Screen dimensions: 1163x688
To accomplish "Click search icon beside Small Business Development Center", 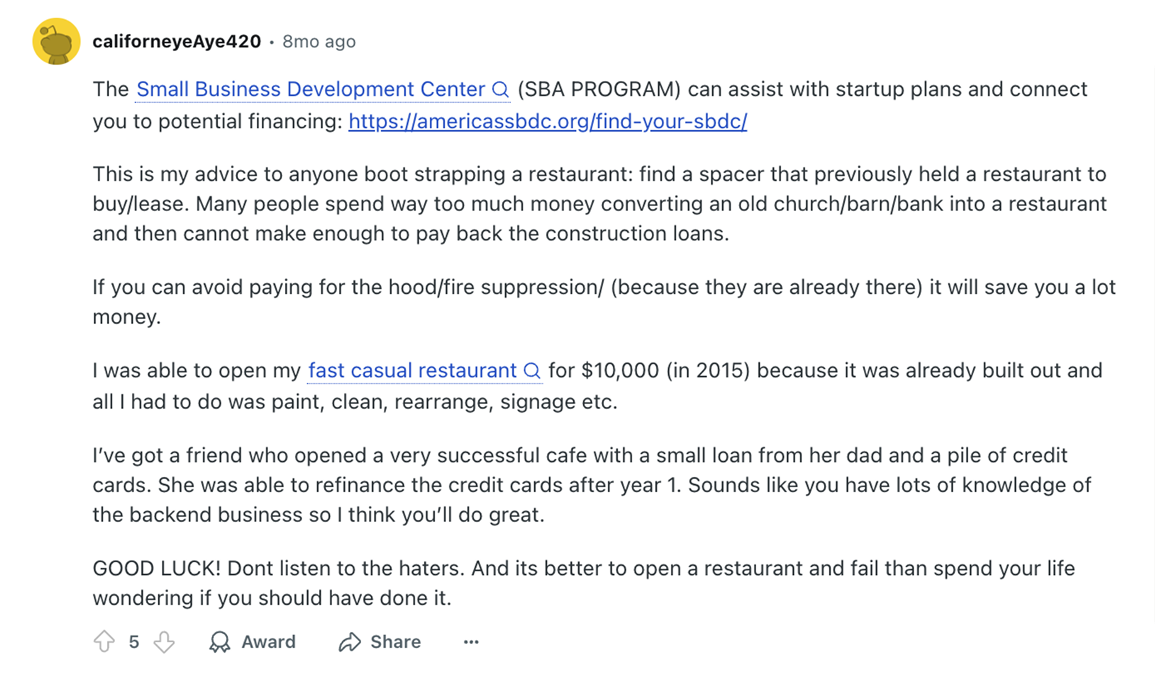I will pyautogui.click(x=501, y=90).
